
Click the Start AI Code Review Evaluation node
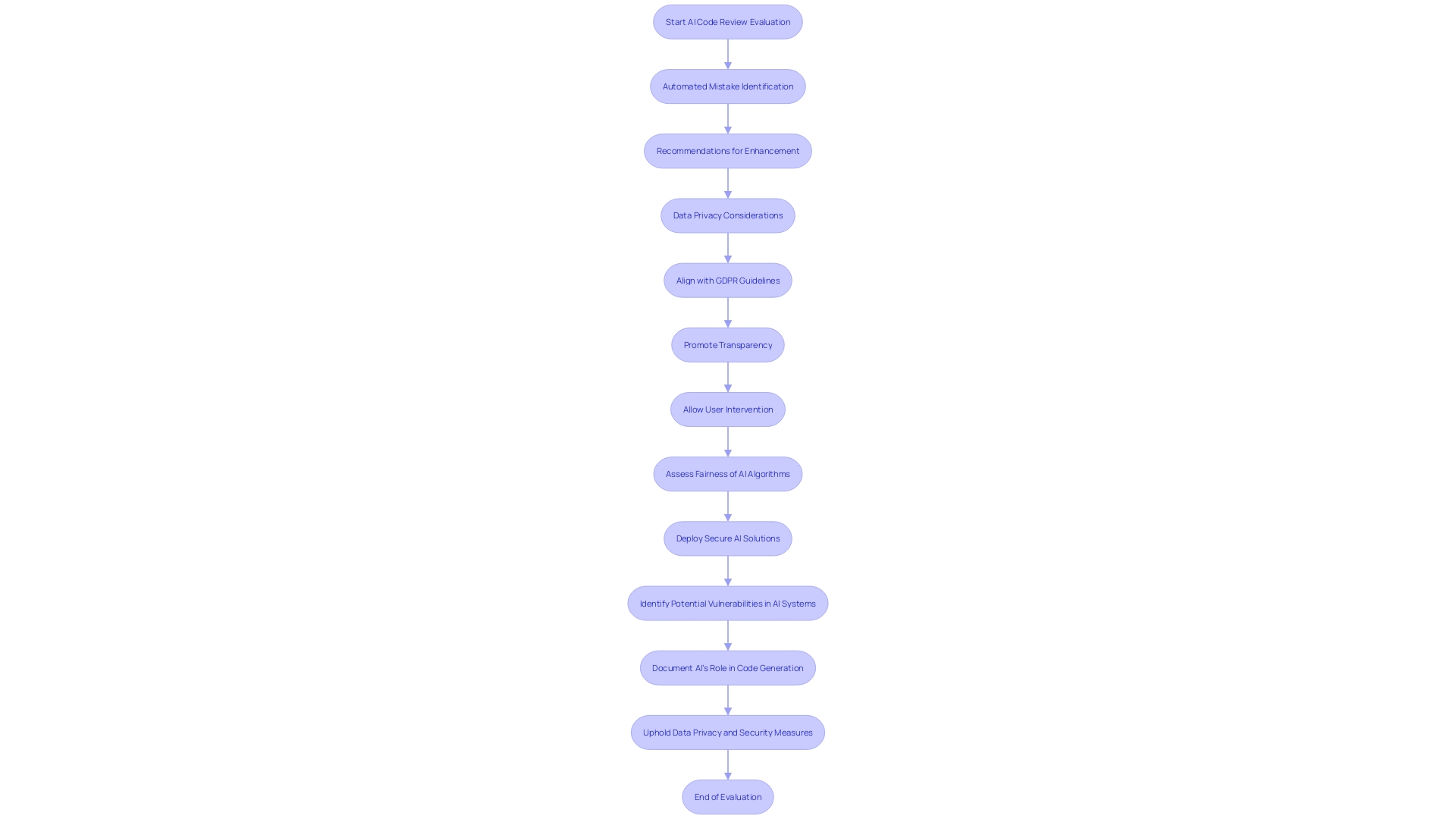(727, 21)
